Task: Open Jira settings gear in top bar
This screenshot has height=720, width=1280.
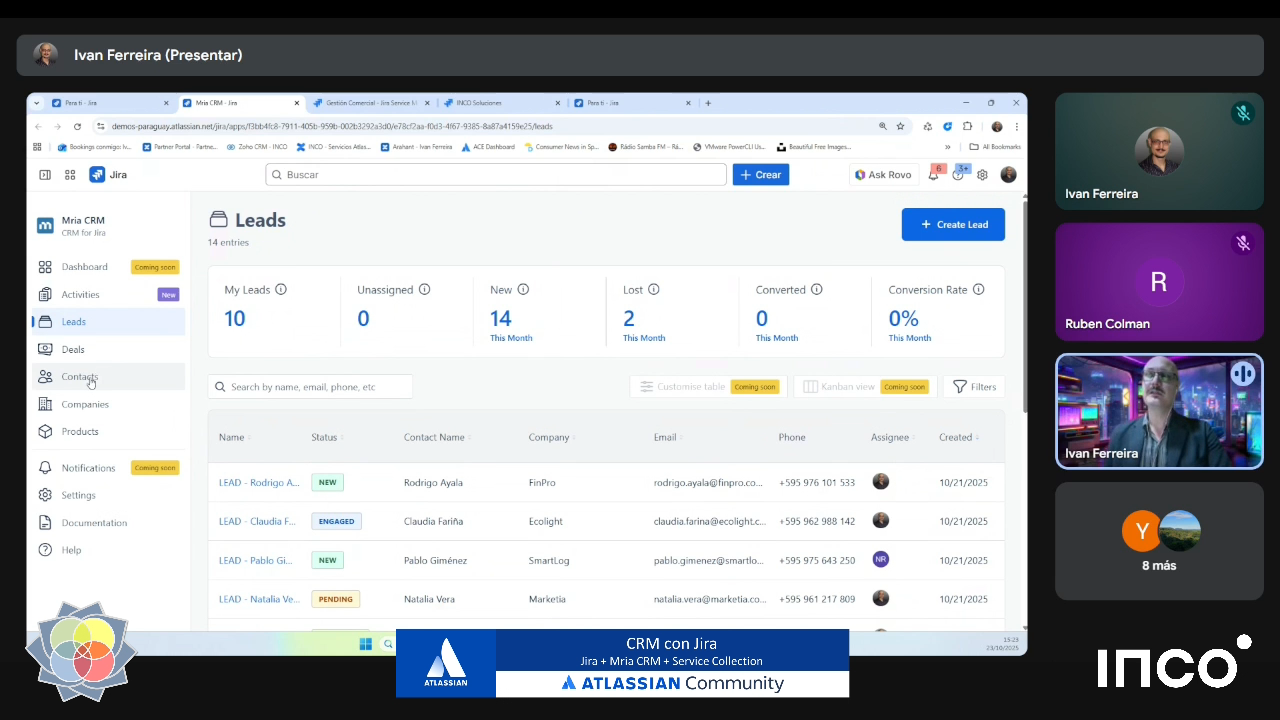Action: (x=982, y=175)
